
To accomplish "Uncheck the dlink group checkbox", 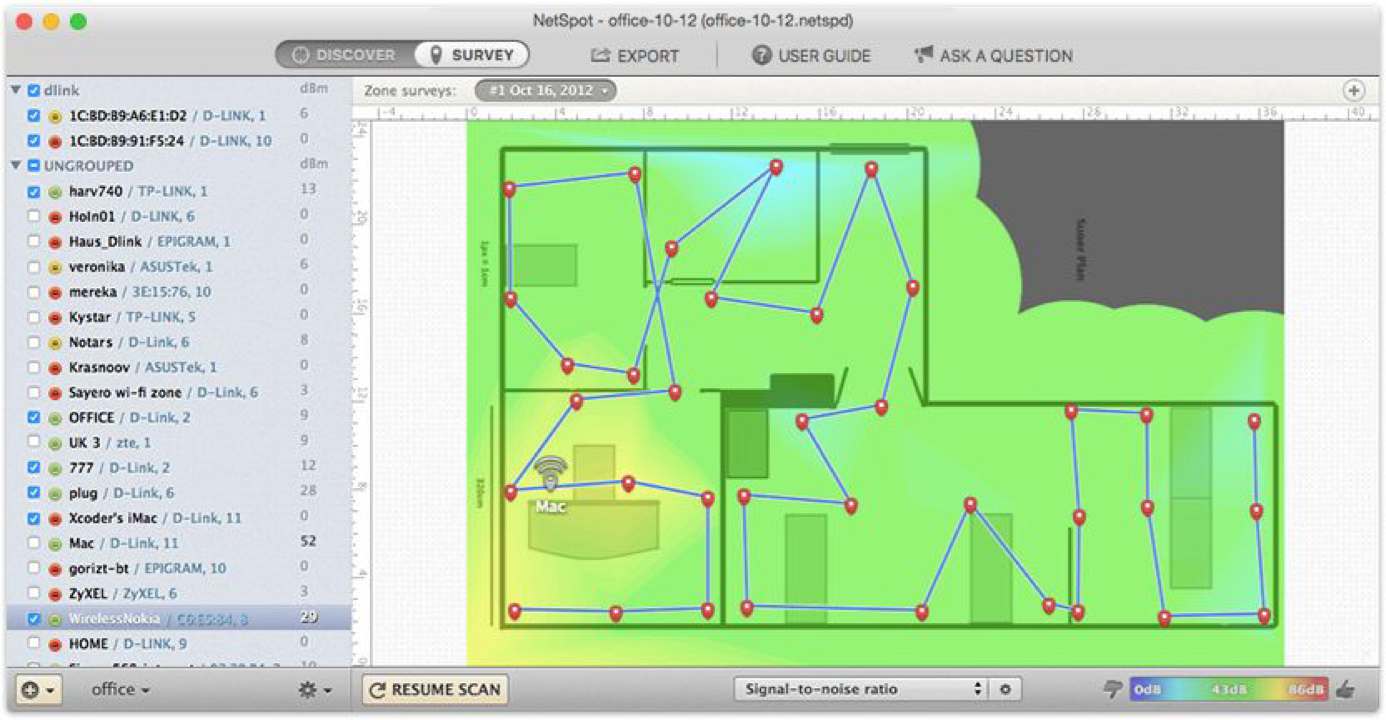I will pos(34,90).
